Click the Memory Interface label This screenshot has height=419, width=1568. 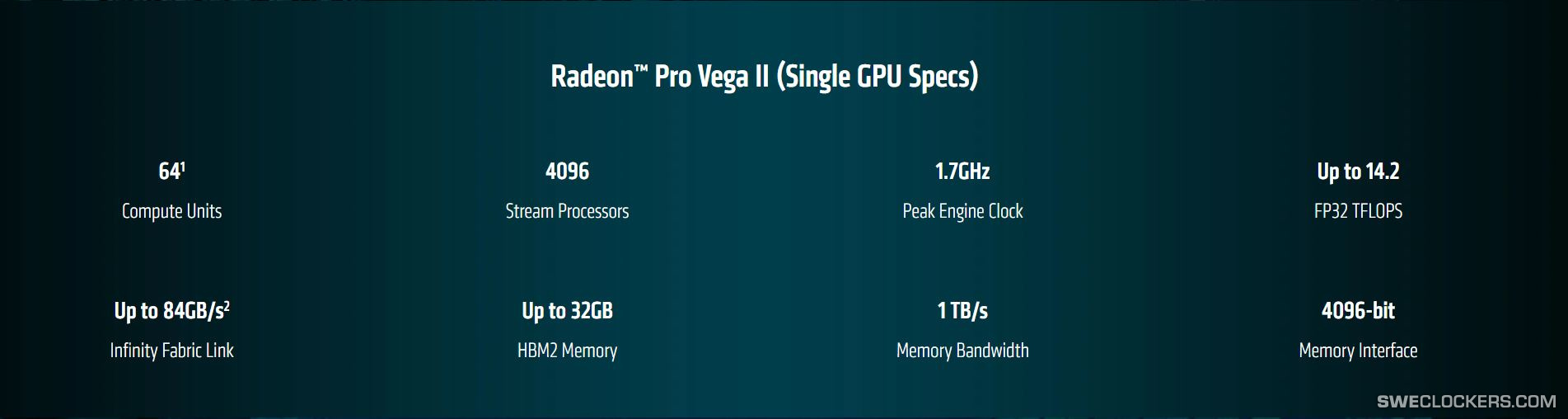(1358, 351)
